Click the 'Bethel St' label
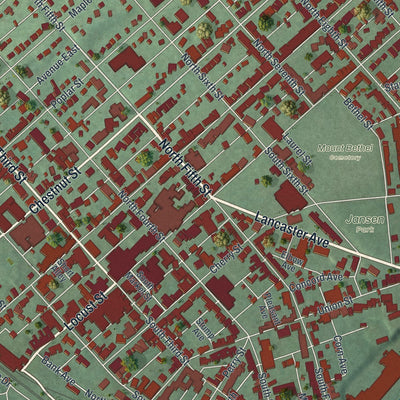400x400 pixels. (358, 113)
